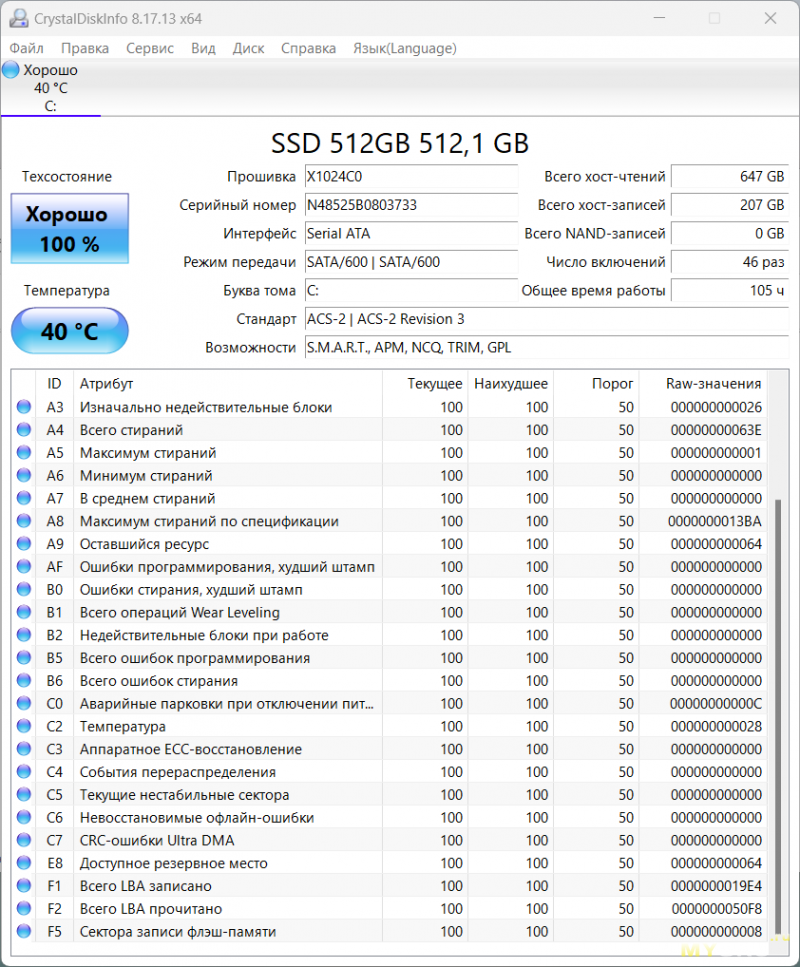Click the Хорошо 100 % health status button
Screen dimensions: 800x967
pos(70,229)
